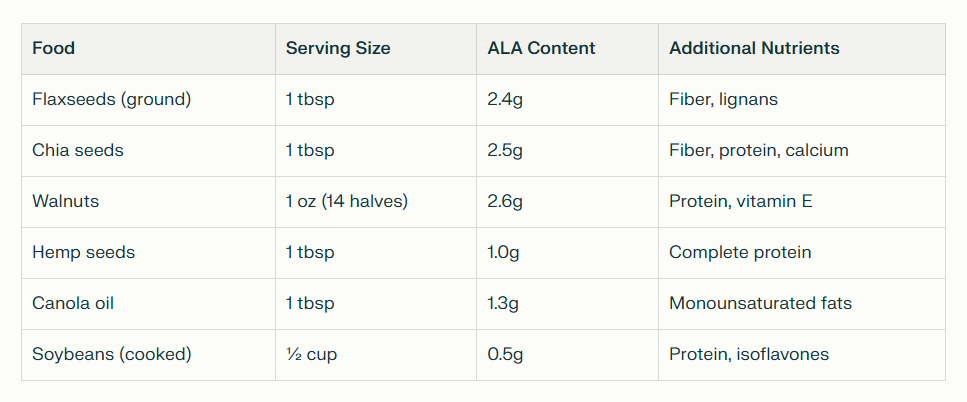Viewport: 967px width, 402px height.
Task: Select the Soybeans (cooked) cell
Action: (111, 354)
